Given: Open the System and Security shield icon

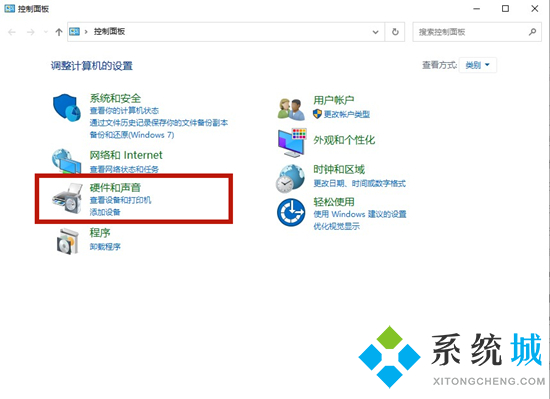Looking at the screenshot, I should [67, 107].
